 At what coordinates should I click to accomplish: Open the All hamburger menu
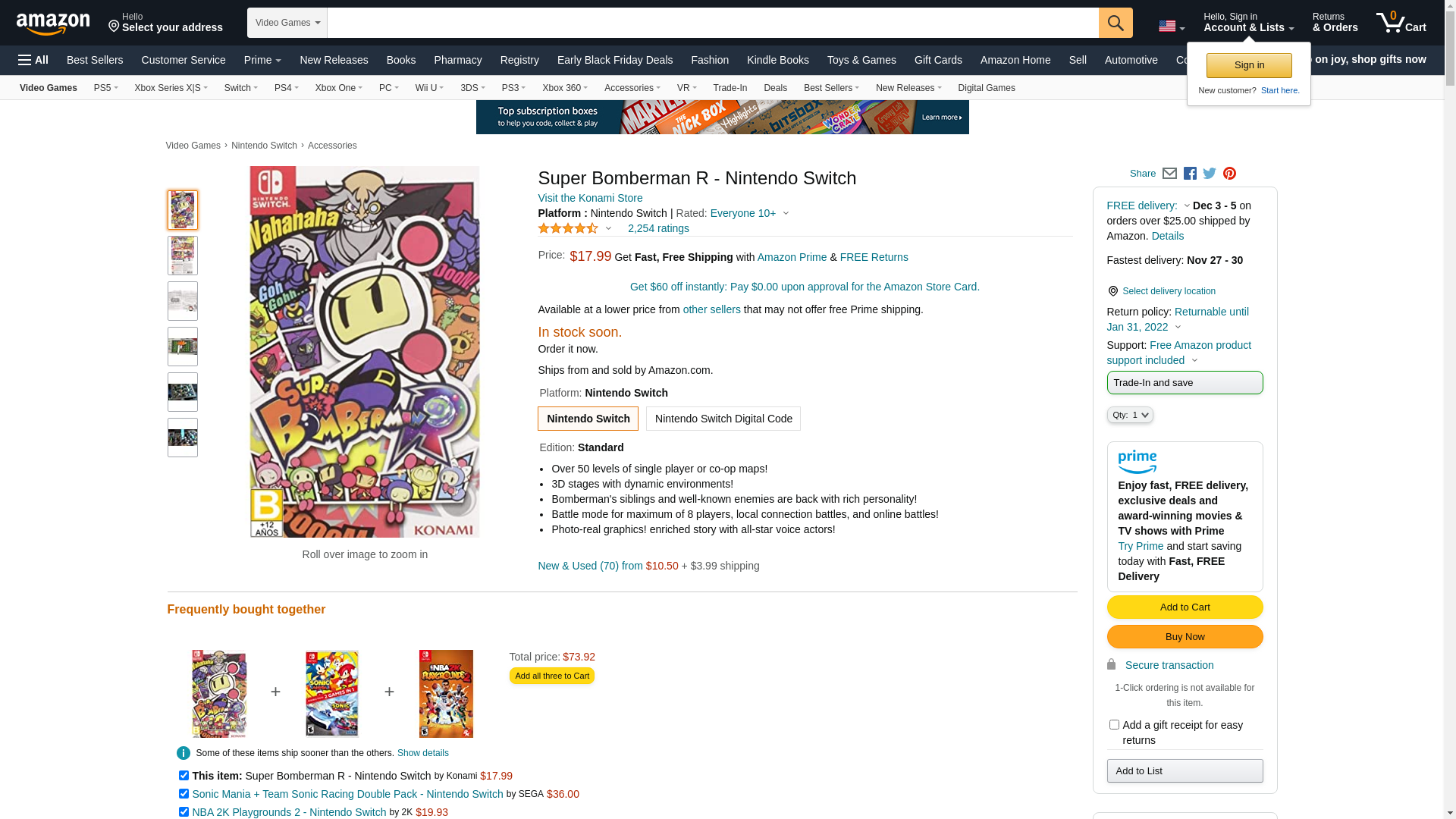pyautogui.click(x=33, y=60)
